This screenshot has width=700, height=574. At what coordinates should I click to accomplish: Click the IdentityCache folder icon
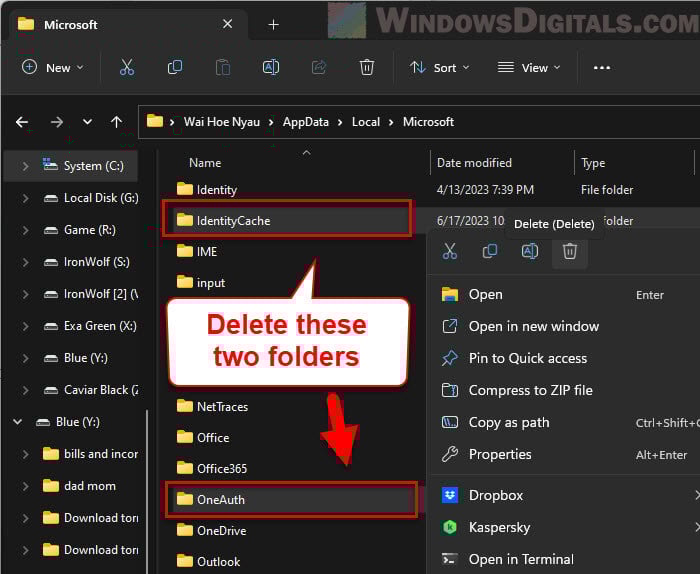(184, 220)
